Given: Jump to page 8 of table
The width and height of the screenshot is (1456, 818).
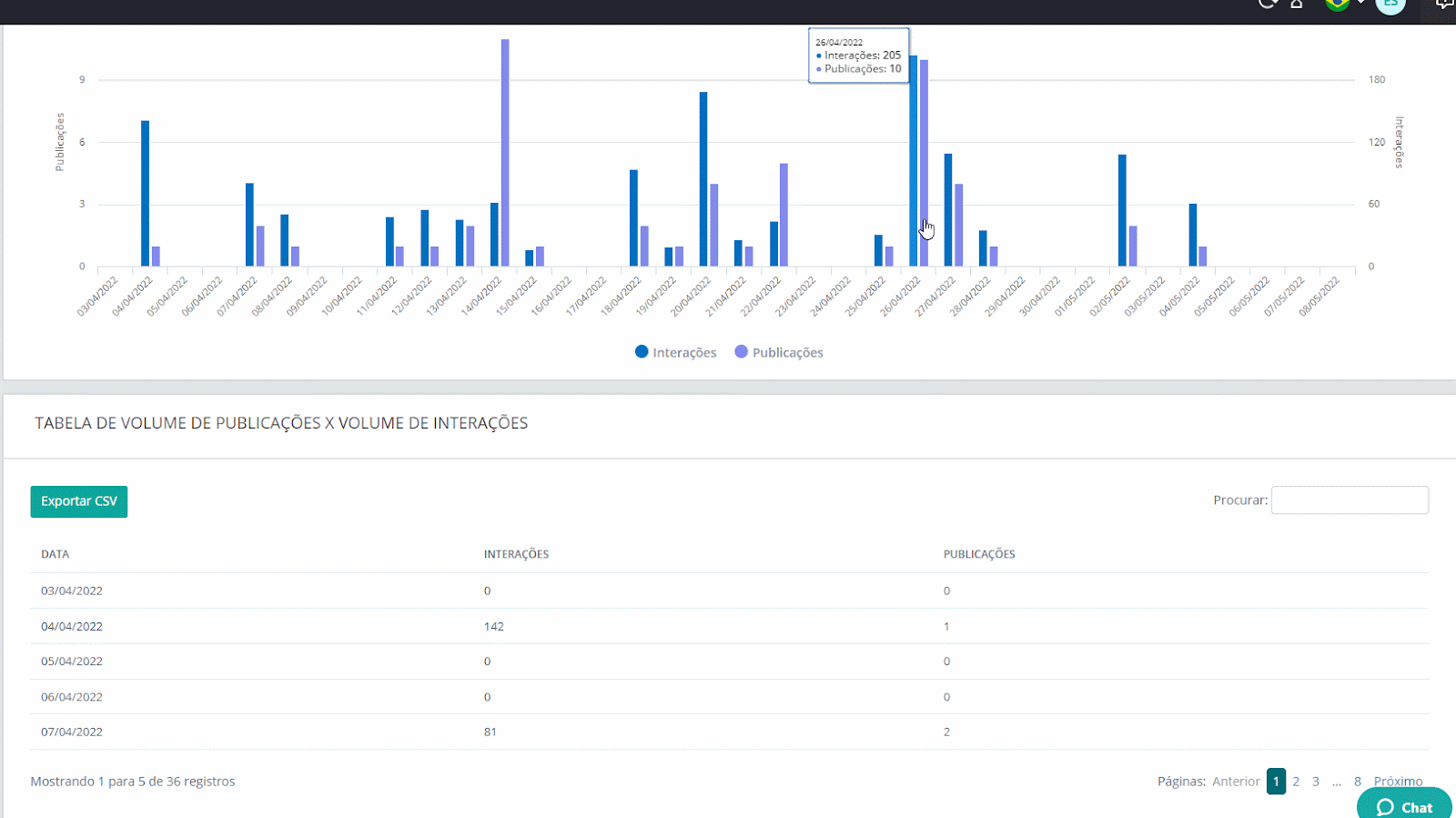Looking at the screenshot, I should coord(1357,782).
